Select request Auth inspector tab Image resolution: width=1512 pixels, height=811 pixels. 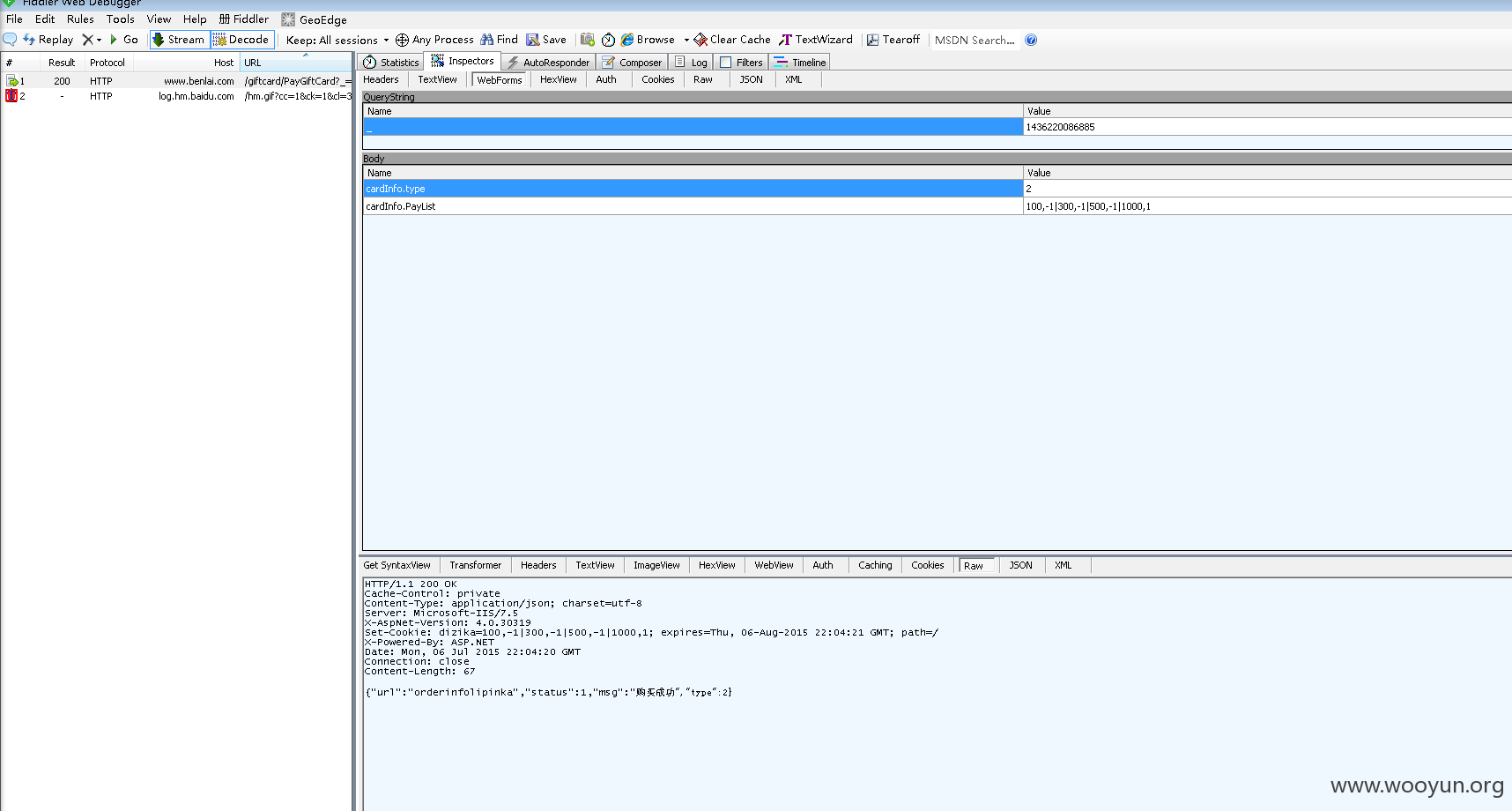click(606, 79)
